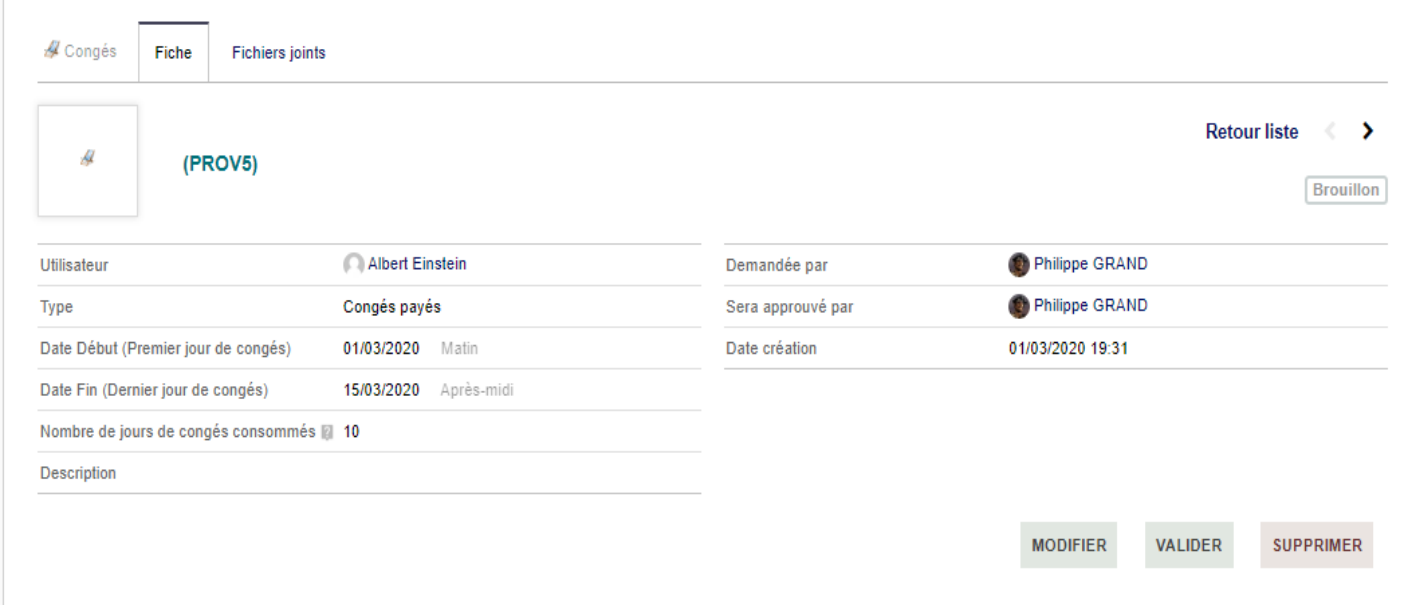Open the Fiche tab

point(174,53)
